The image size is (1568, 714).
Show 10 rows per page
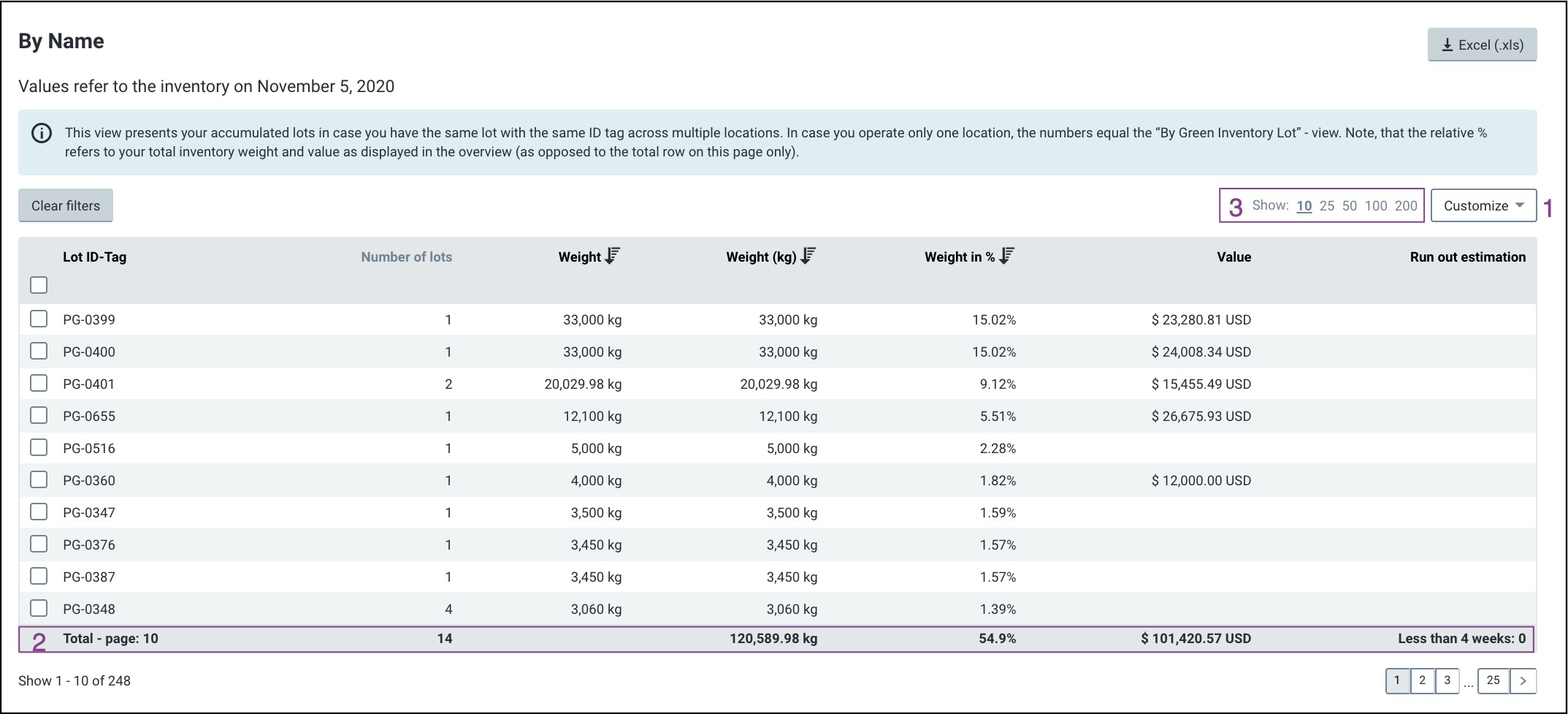tap(1304, 206)
